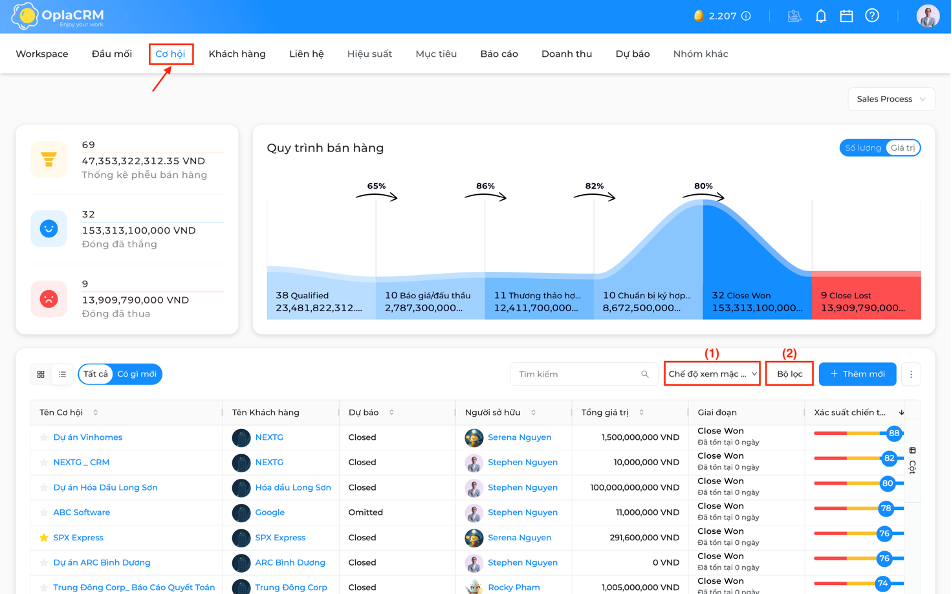This screenshot has height=594, width=952.
Task: Click the info icon beside 2.207
Action: point(746,16)
